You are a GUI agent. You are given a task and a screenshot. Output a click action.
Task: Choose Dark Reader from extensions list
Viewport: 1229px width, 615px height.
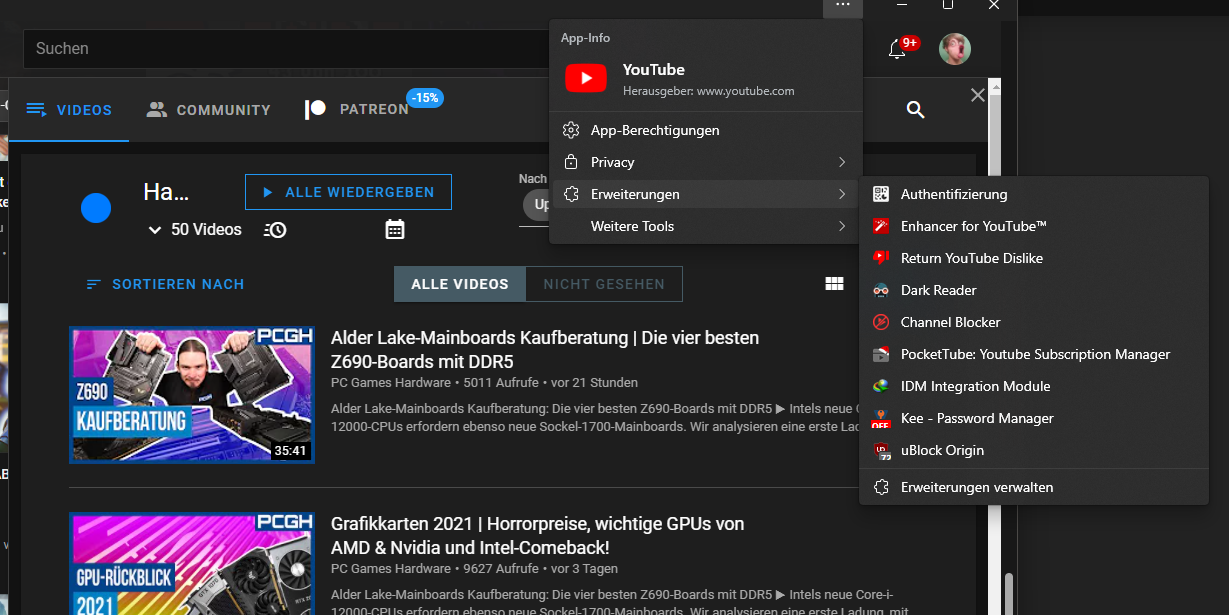[x=1034, y=290]
